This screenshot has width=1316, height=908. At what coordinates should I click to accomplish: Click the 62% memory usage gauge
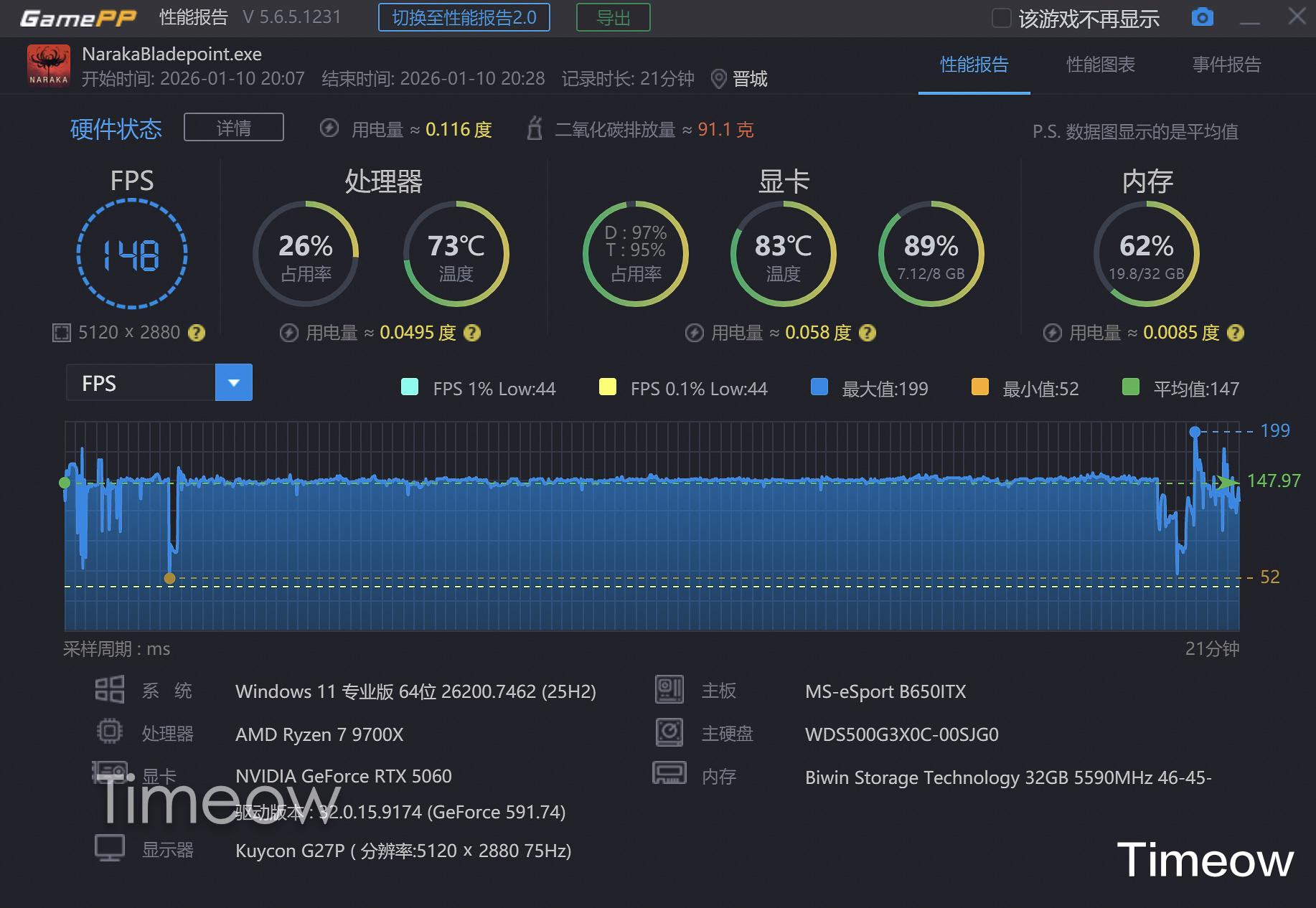(x=1147, y=254)
